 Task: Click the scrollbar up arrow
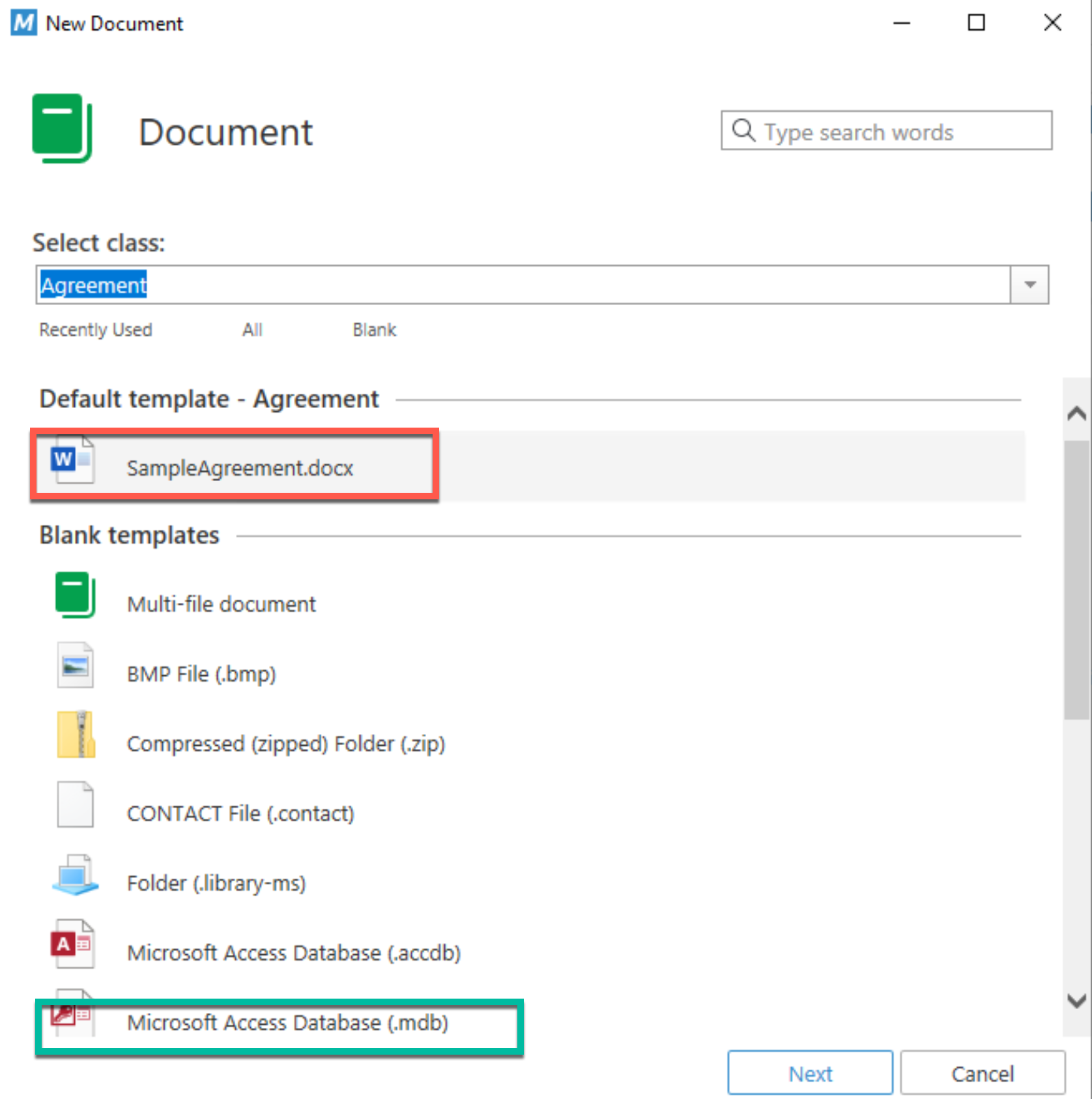1076,413
